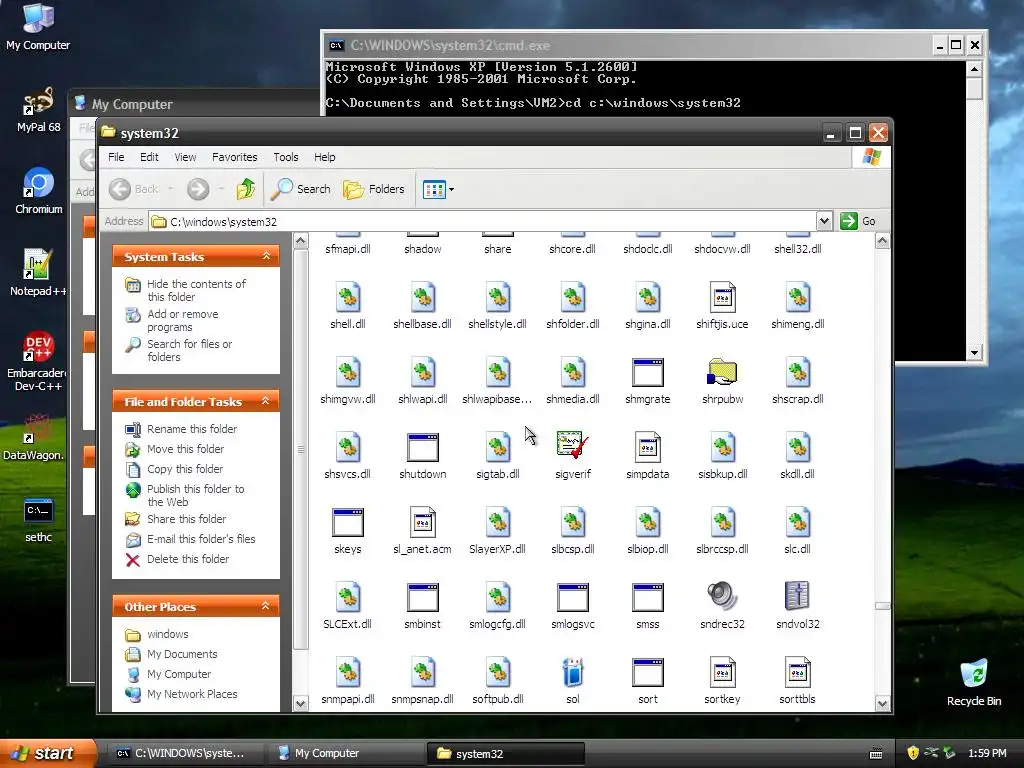Click Add or remove programs link
1024x768 pixels.
point(183,320)
